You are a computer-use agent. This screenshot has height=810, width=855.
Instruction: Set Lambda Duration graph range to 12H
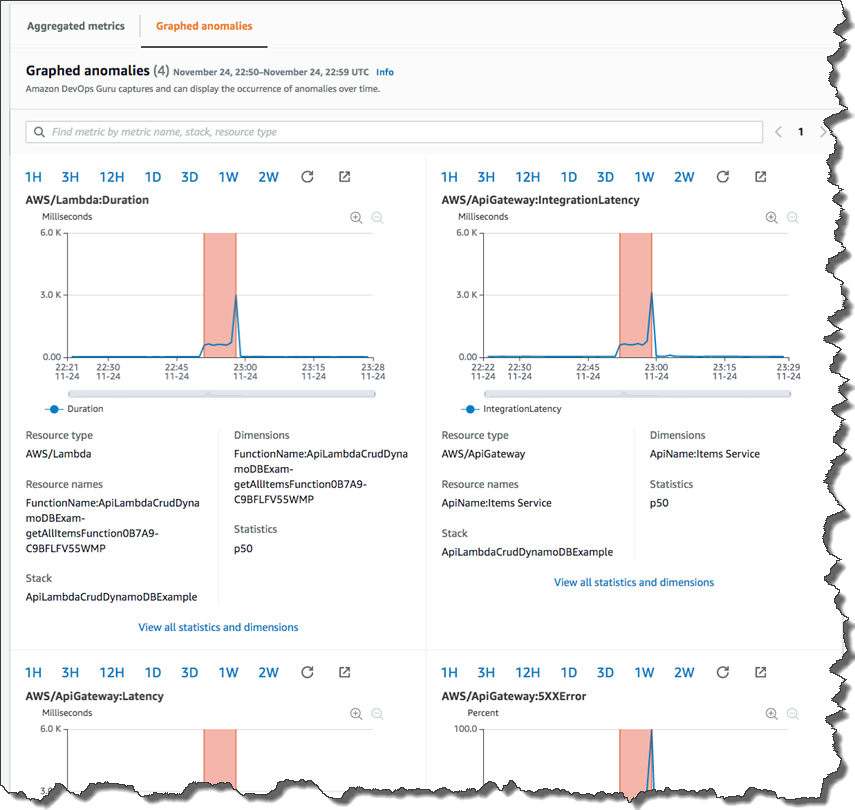[x=112, y=177]
